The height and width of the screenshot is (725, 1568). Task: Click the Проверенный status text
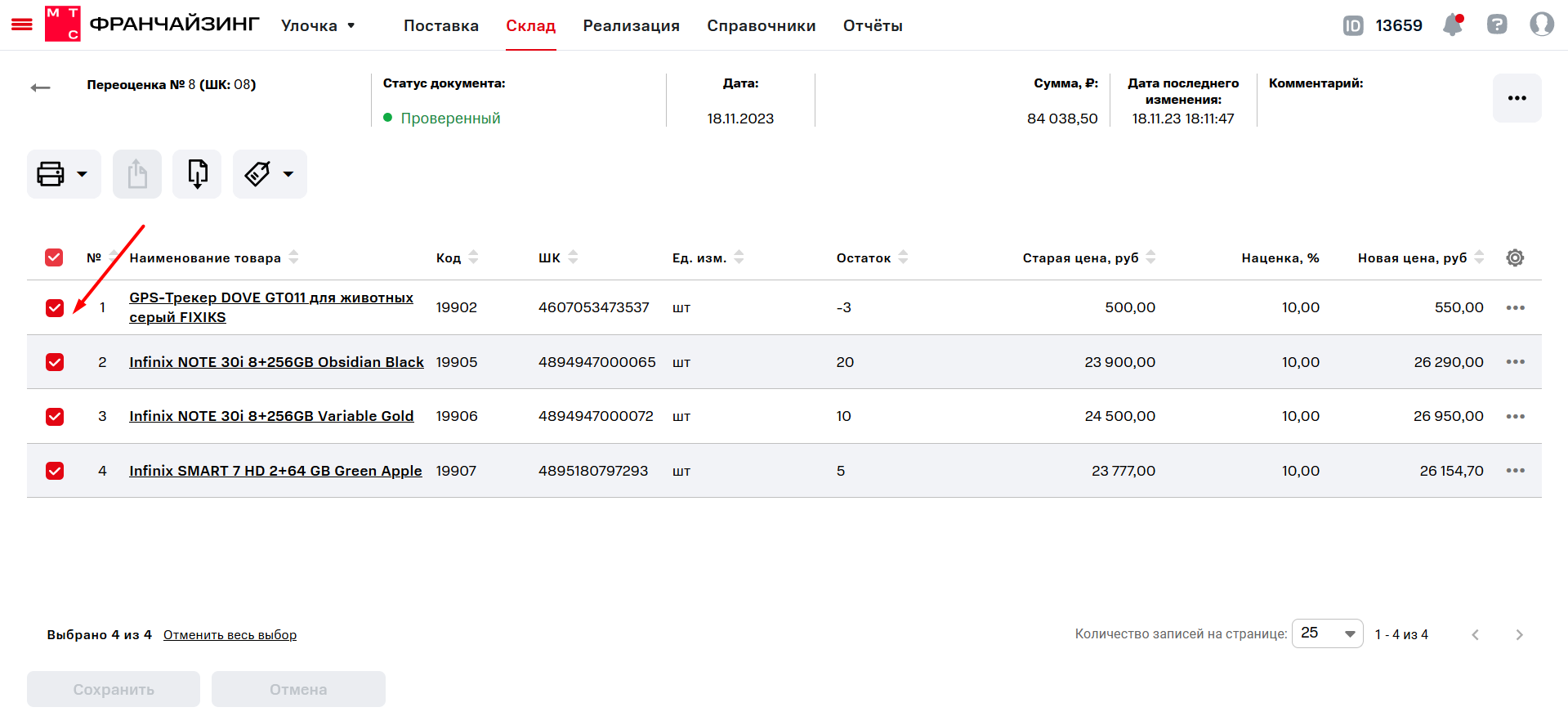450,119
